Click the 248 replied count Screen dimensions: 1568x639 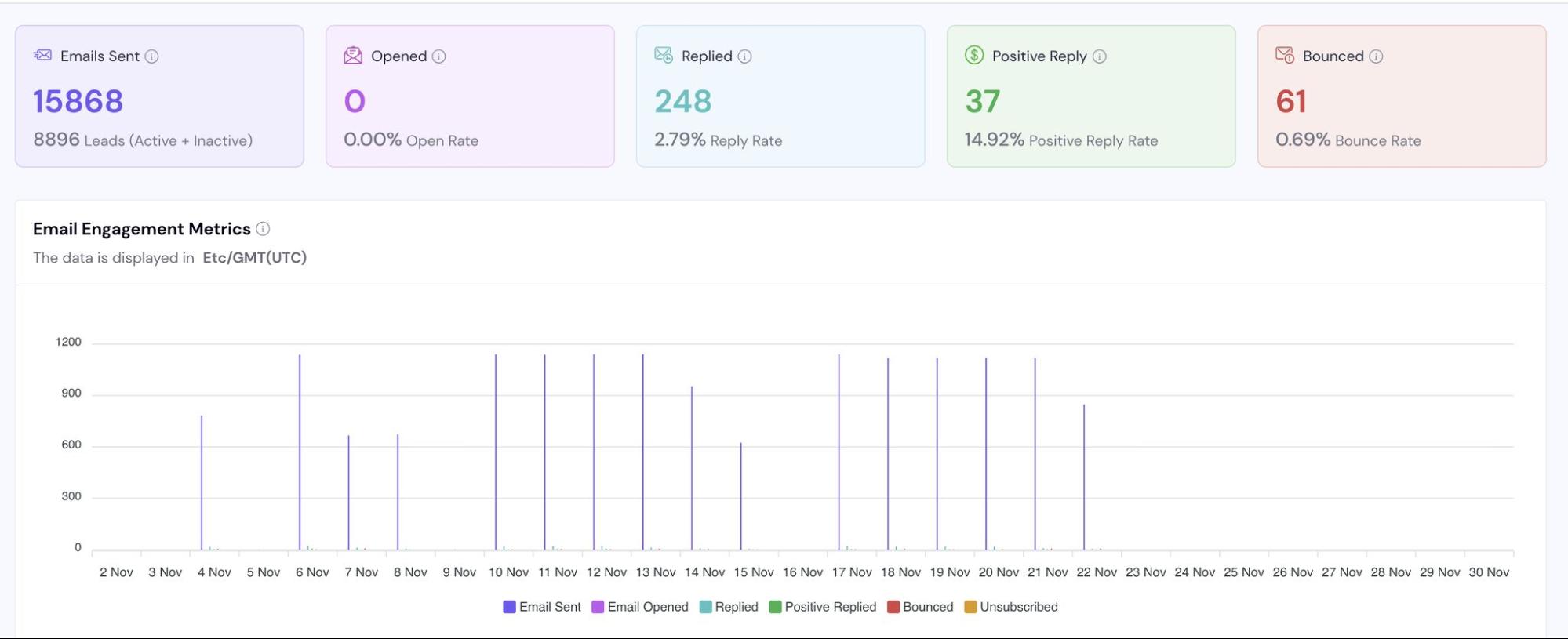point(683,101)
